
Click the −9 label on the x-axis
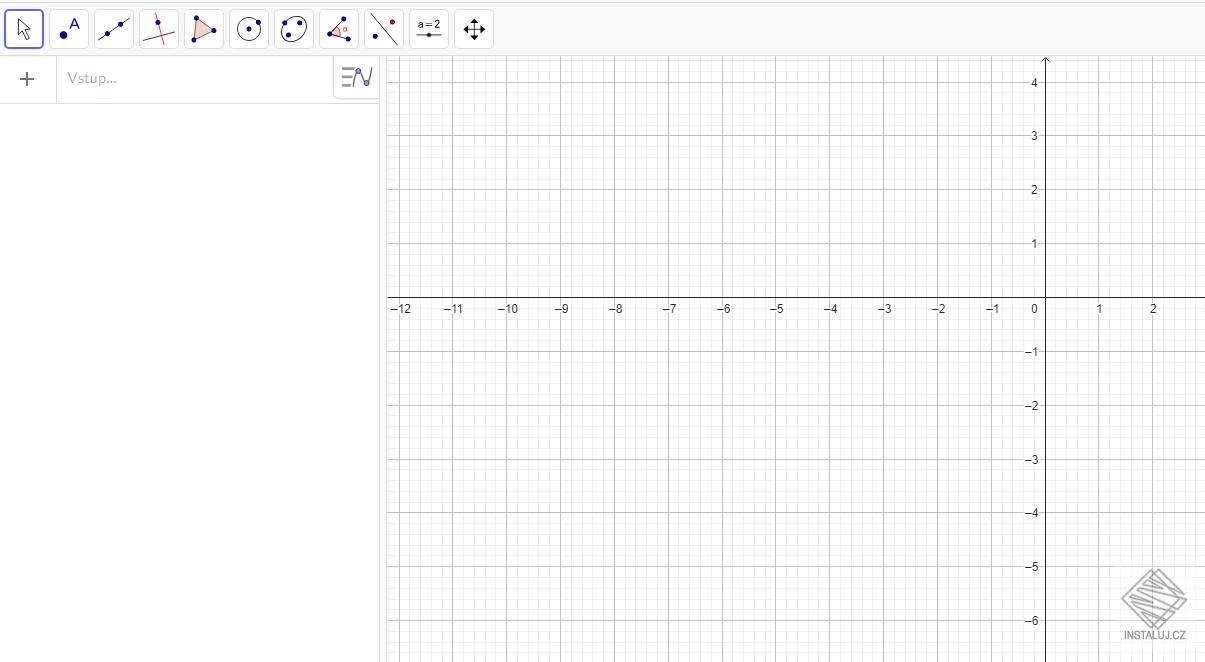pyautogui.click(x=562, y=309)
